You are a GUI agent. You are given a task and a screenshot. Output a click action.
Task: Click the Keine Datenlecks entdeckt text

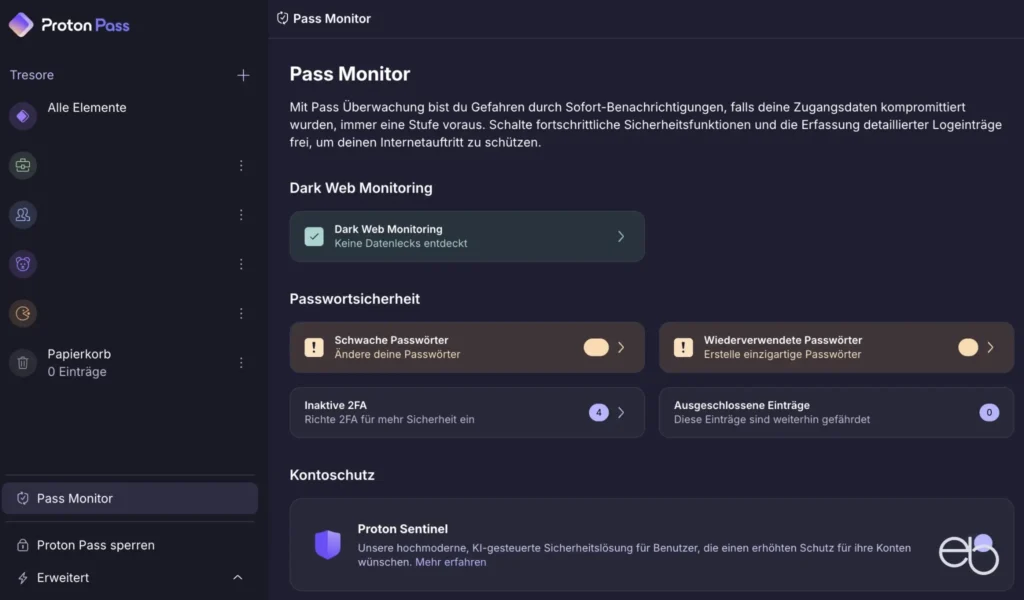[x=401, y=244]
